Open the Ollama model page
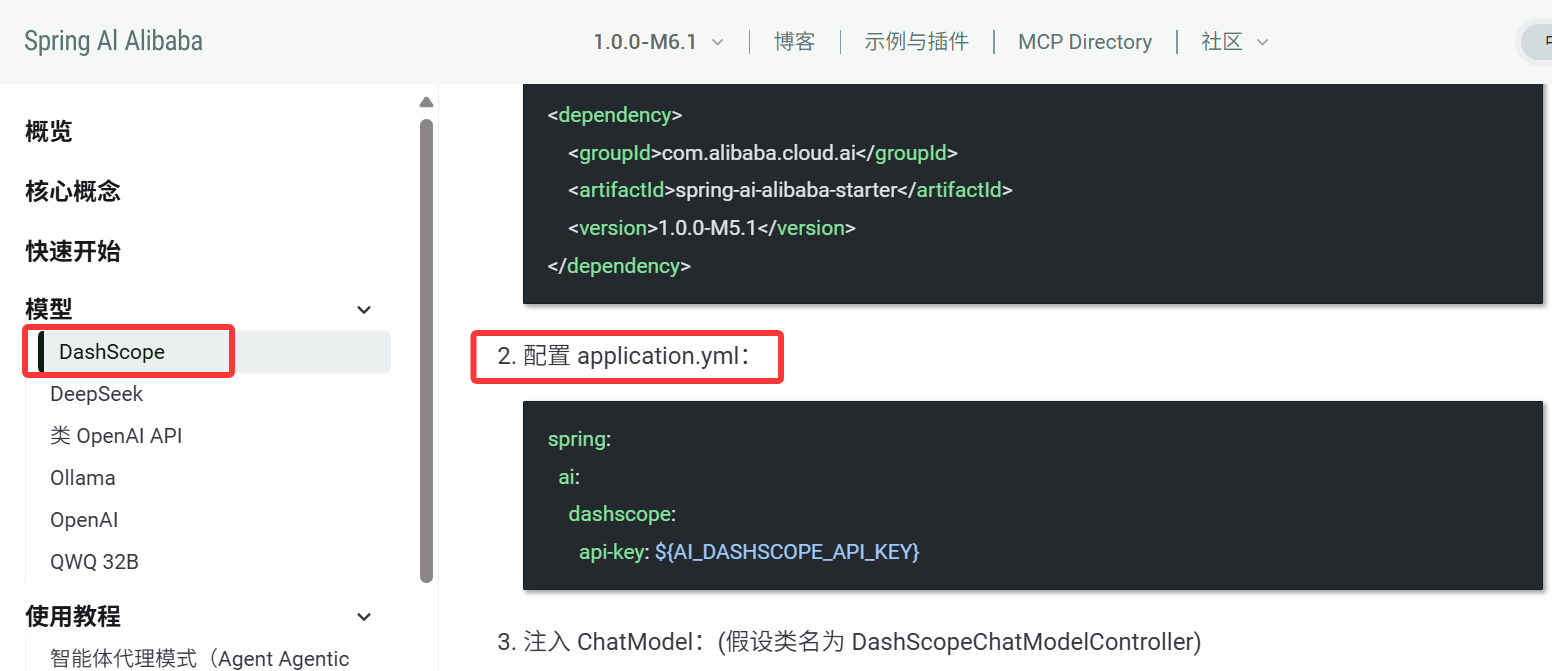The width and height of the screenshot is (1552, 671). pyautogui.click(x=83, y=478)
